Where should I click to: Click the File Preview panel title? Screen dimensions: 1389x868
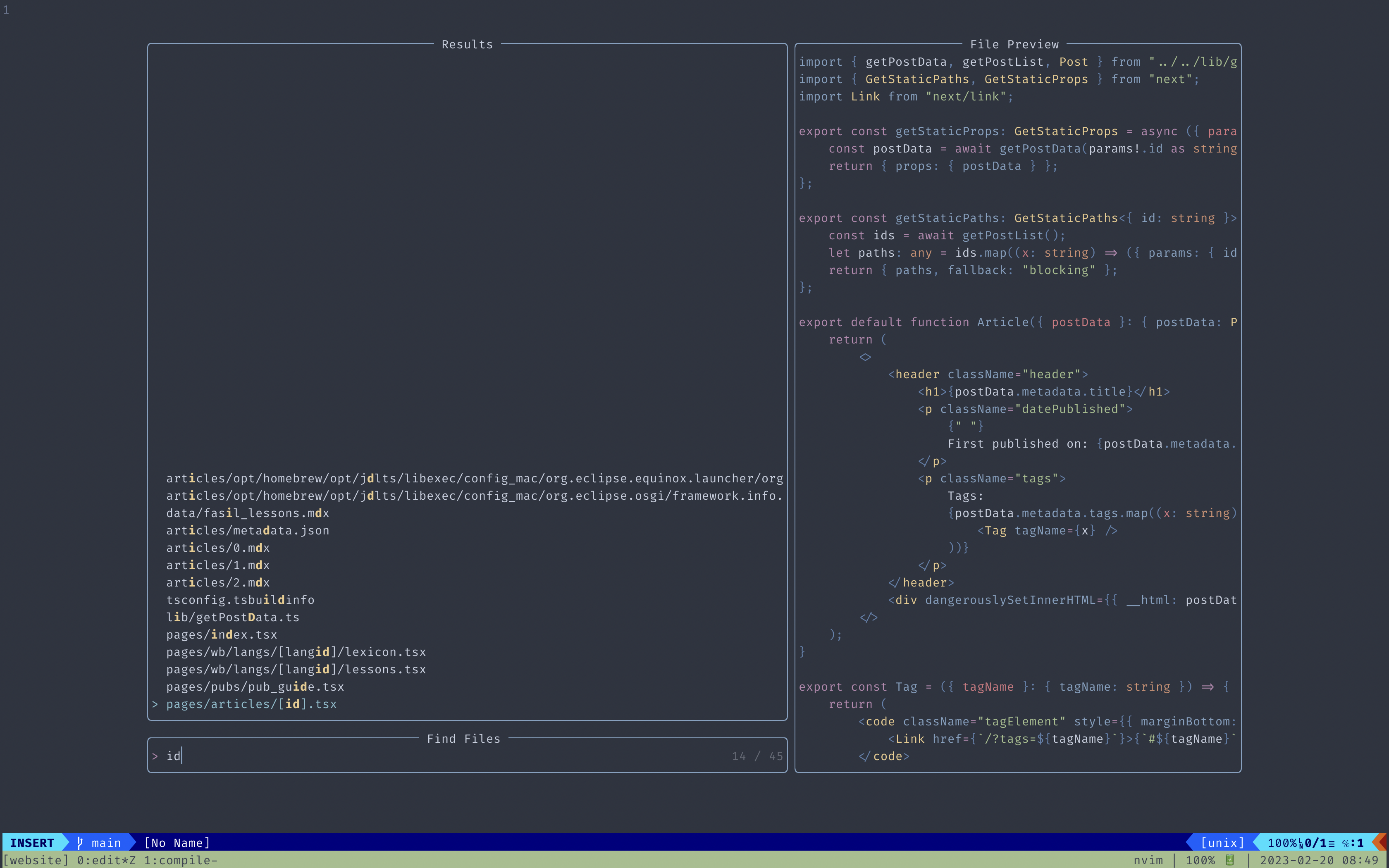pyautogui.click(x=1014, y=44)
